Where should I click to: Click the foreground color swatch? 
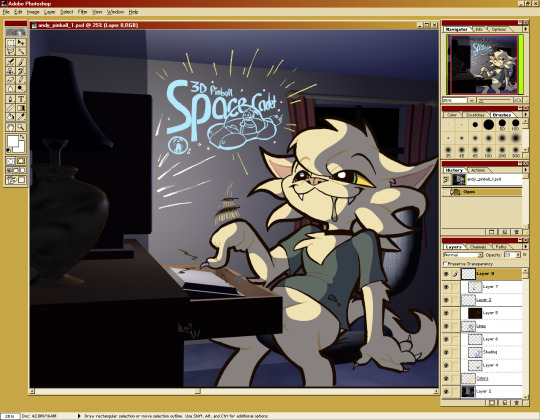[12, 140]
